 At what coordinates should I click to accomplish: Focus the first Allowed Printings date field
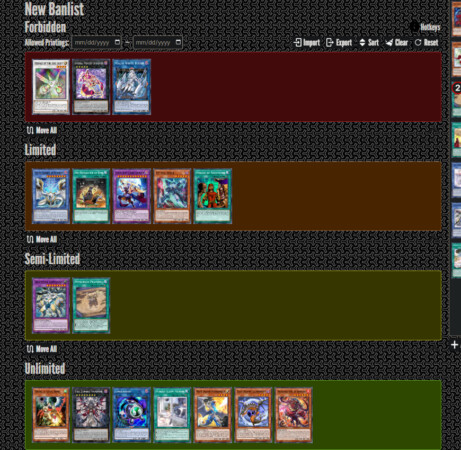pos(96,43)
